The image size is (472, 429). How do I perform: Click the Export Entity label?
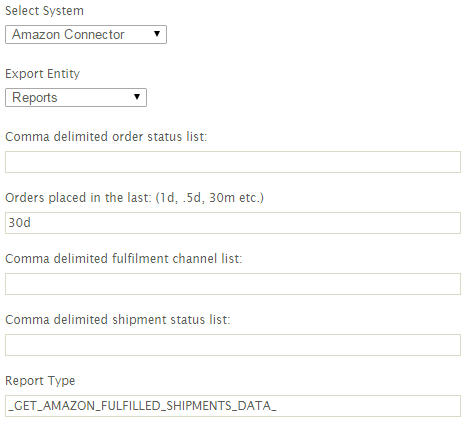42,74
